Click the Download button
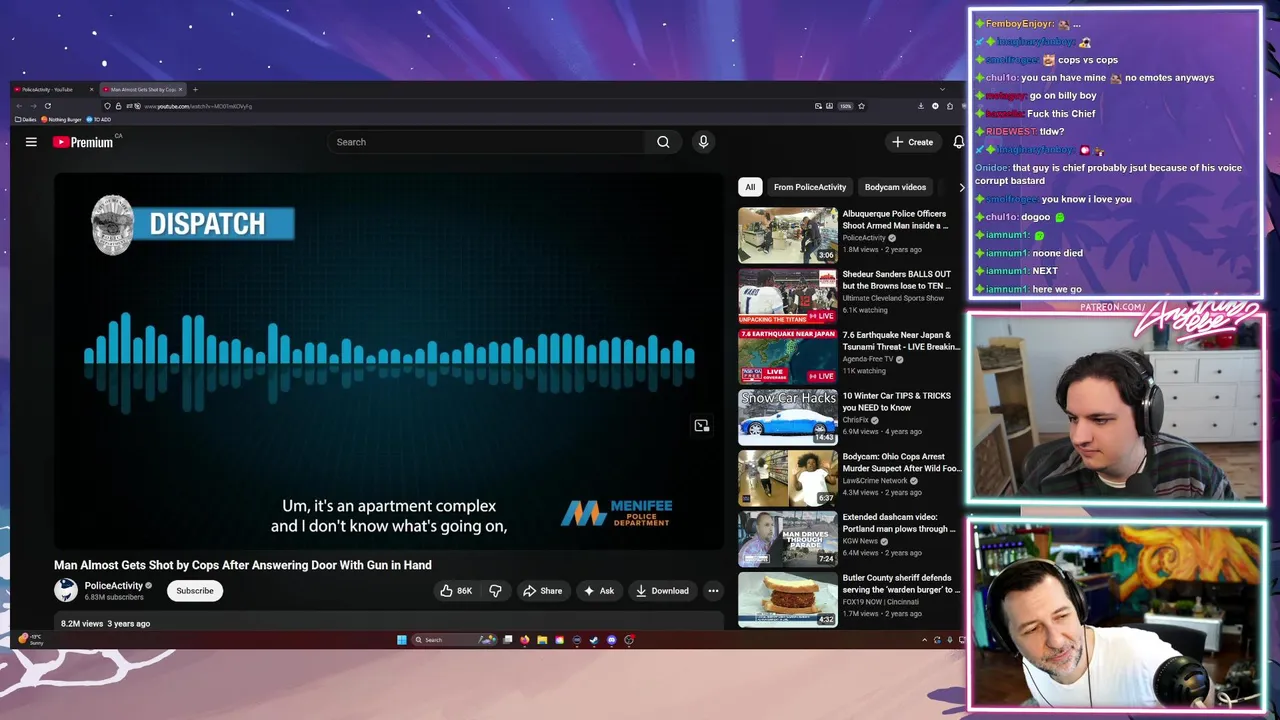This screenshot has height=720, width=1280. pyautogui.click(x=662, y=591)
